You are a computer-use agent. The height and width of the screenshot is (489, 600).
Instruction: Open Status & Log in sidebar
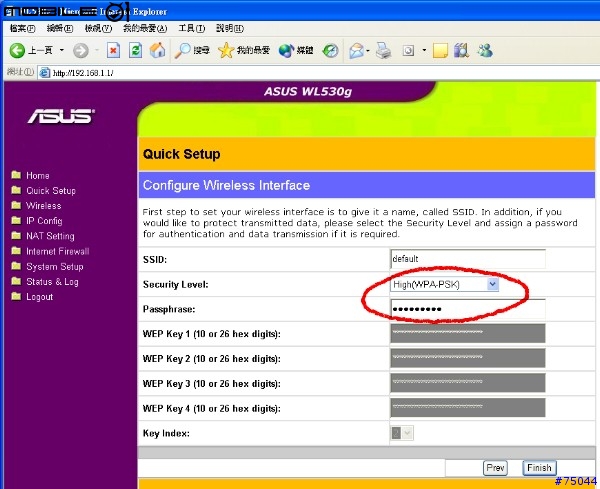click(52, 282)
